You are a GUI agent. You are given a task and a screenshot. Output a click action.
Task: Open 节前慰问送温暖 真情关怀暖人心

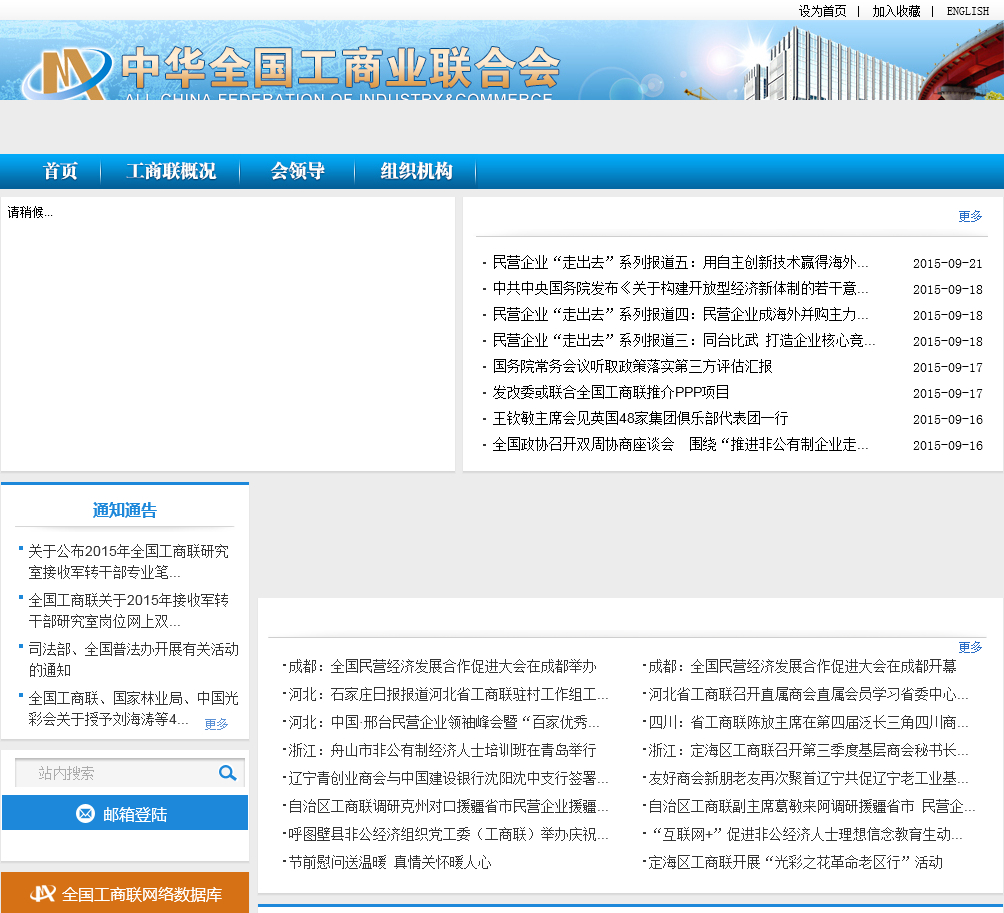coord(389,862)
